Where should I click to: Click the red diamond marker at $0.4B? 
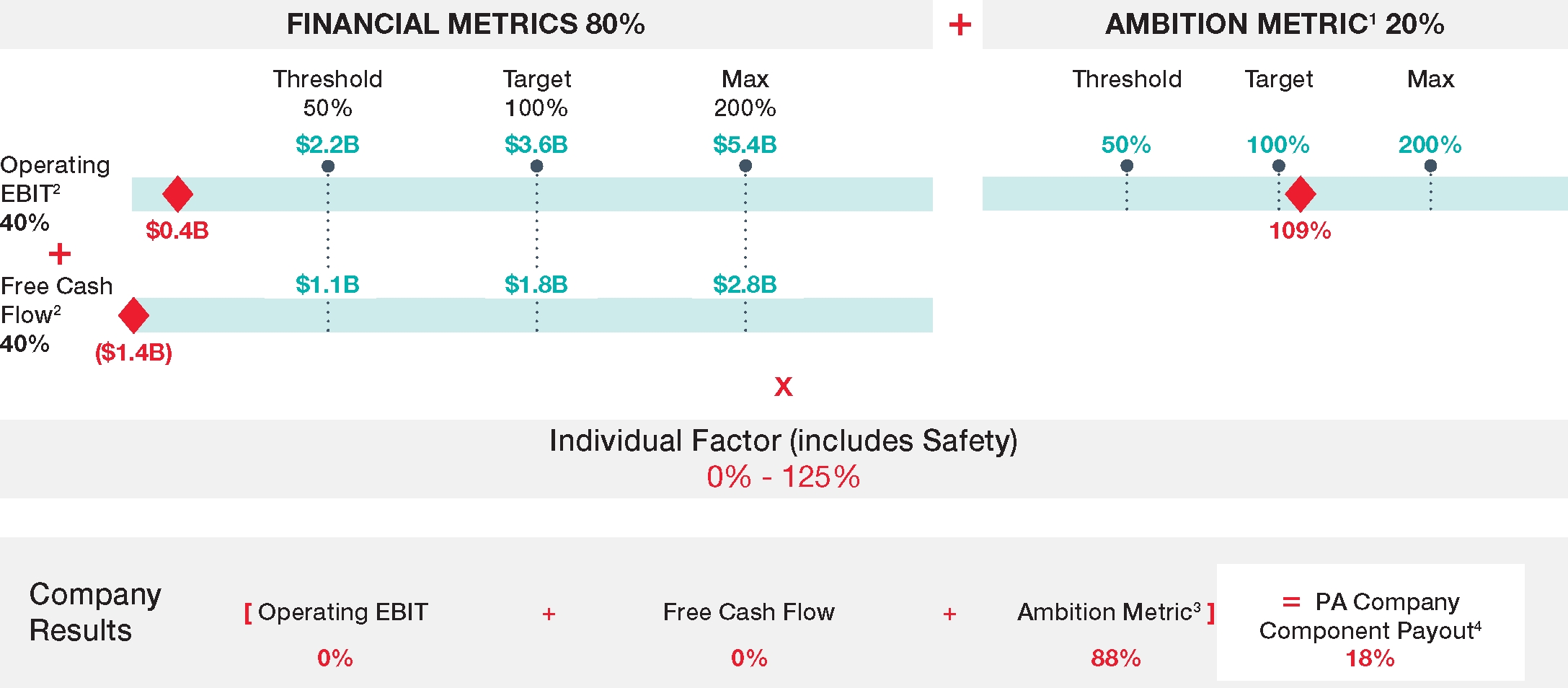177,193
